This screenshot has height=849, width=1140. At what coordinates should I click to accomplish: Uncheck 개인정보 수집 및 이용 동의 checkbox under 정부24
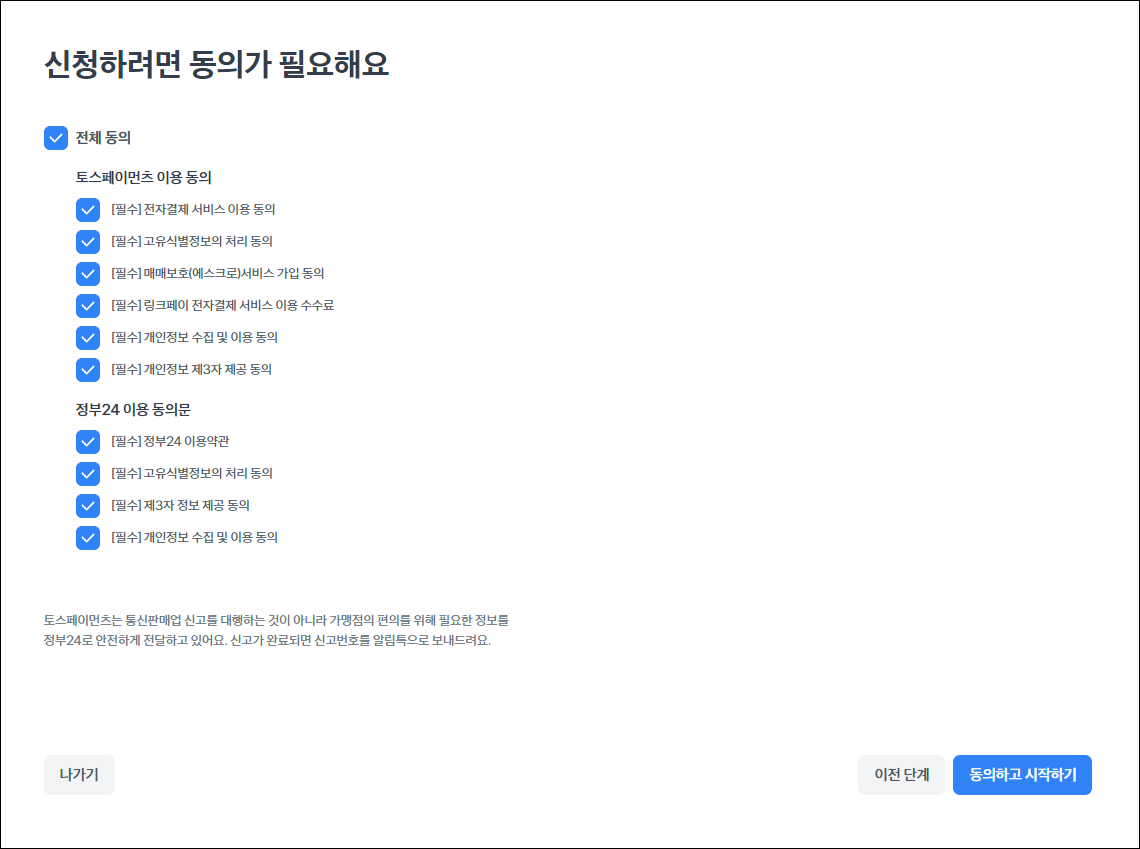pos(88,538)
